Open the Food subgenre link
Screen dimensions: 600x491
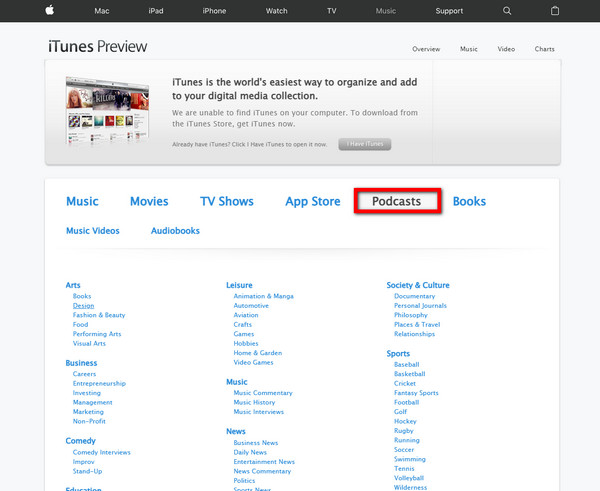80,325
